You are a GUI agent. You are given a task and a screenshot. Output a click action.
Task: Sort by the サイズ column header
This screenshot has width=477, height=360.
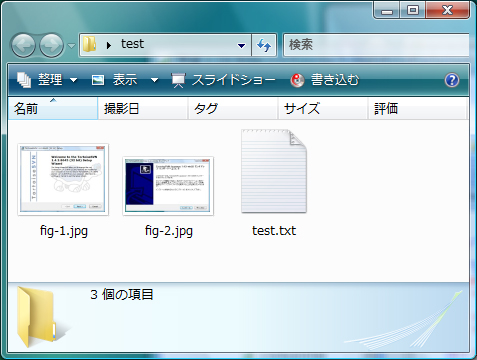click(x=323, y=108)
